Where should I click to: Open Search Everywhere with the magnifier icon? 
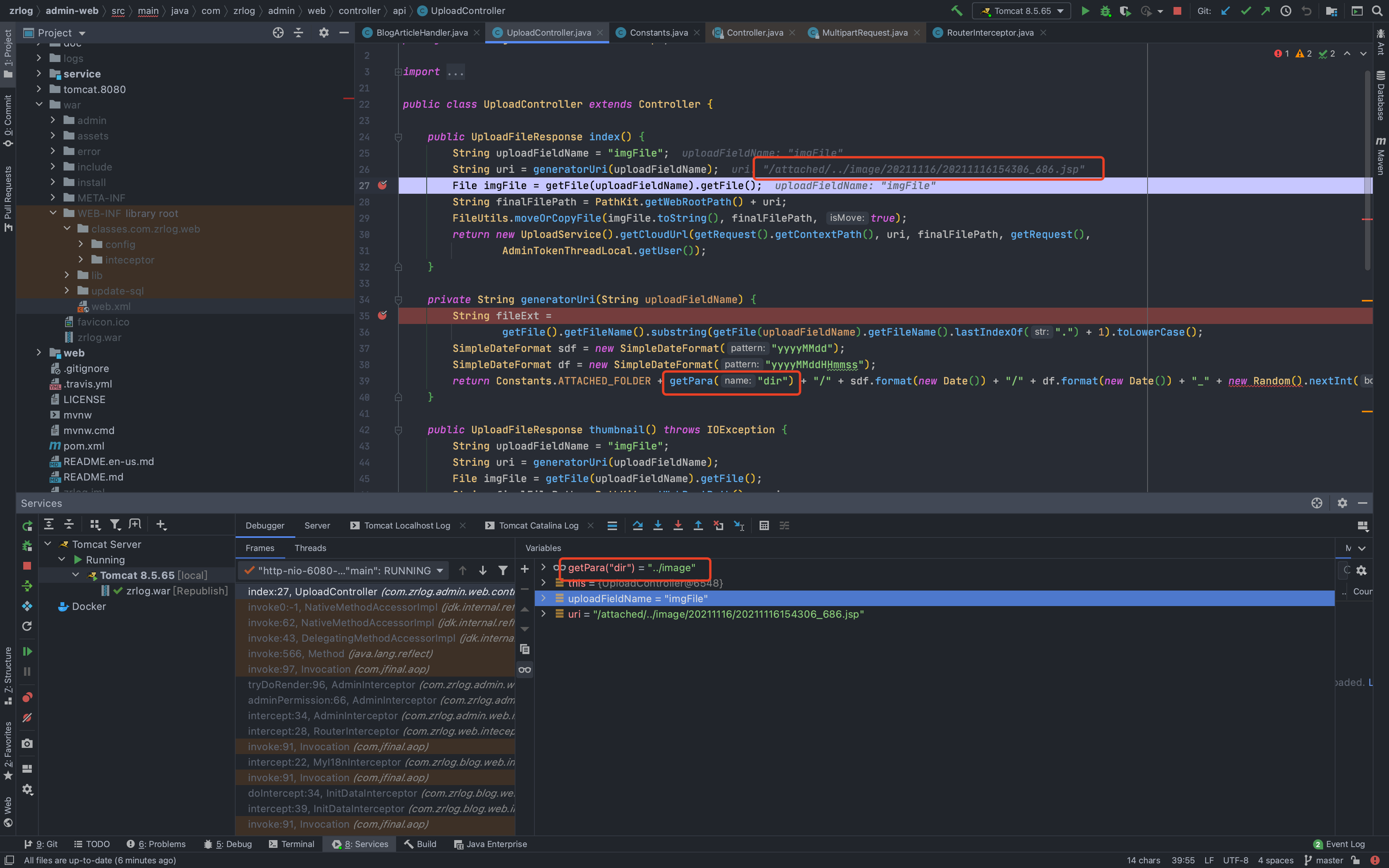1377,10
